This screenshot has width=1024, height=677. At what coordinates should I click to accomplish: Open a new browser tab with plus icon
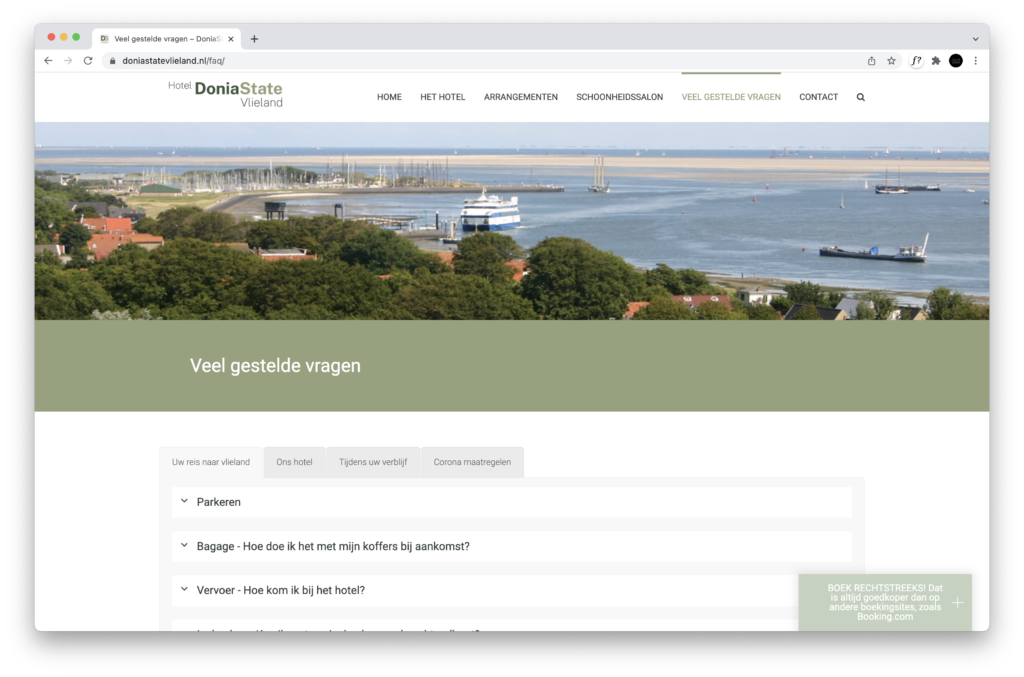pos(254,39)
